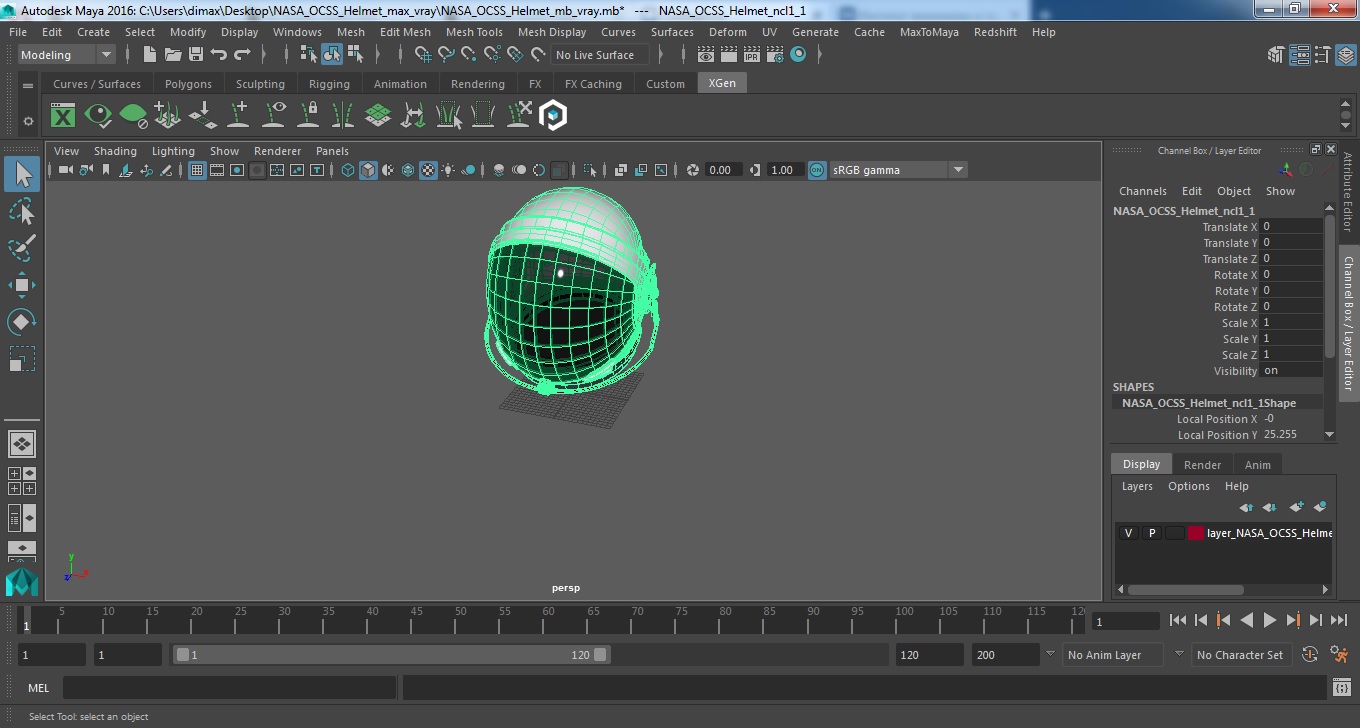This screenshot has height=728, width=1360.
Task: Activate the Move tool
Action: click(x=22, y=285)
